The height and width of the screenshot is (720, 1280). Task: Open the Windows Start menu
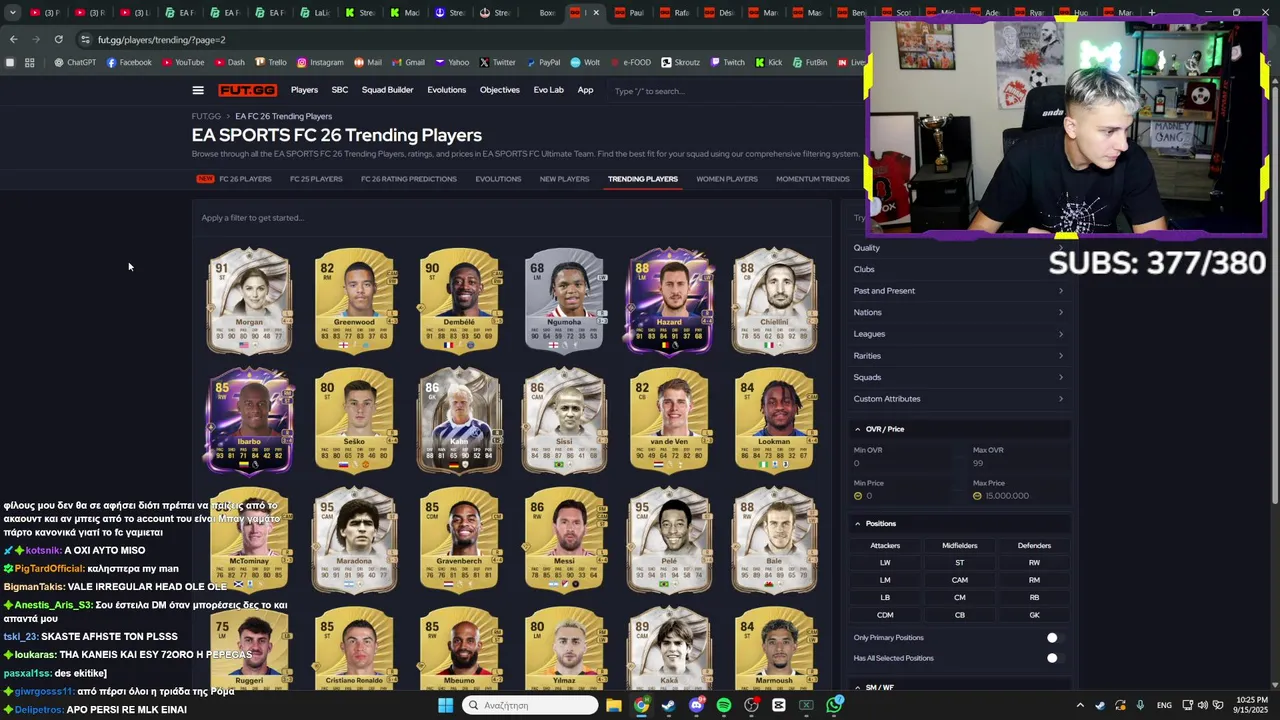pyautogui.click(x=445, y=705)
